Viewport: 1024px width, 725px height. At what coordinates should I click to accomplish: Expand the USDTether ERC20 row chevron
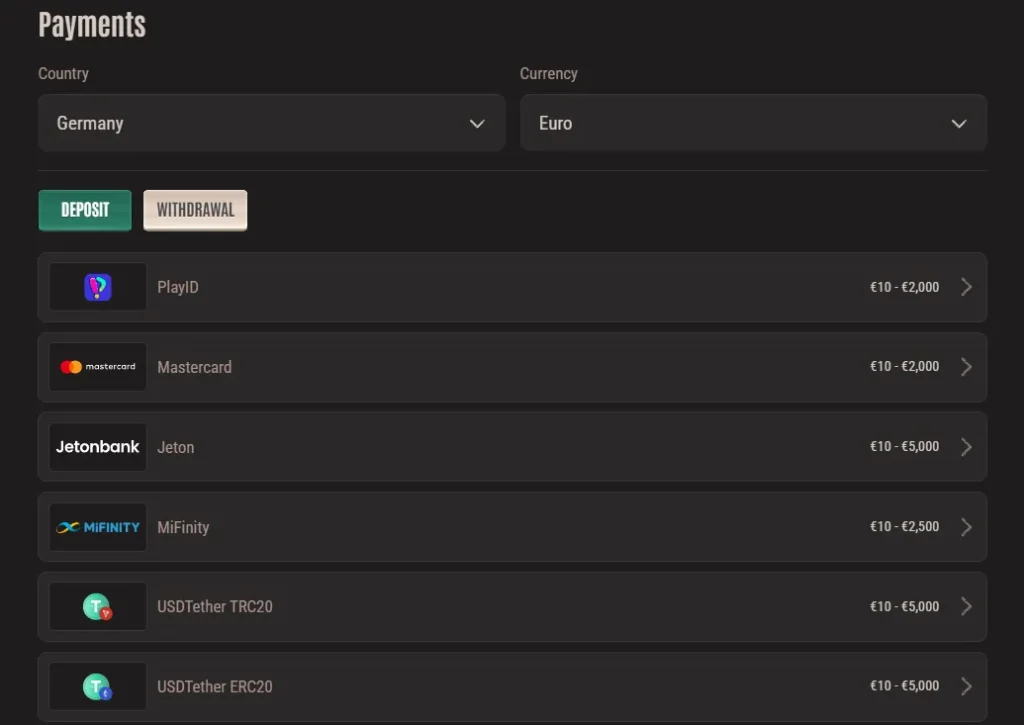[966, 686]
